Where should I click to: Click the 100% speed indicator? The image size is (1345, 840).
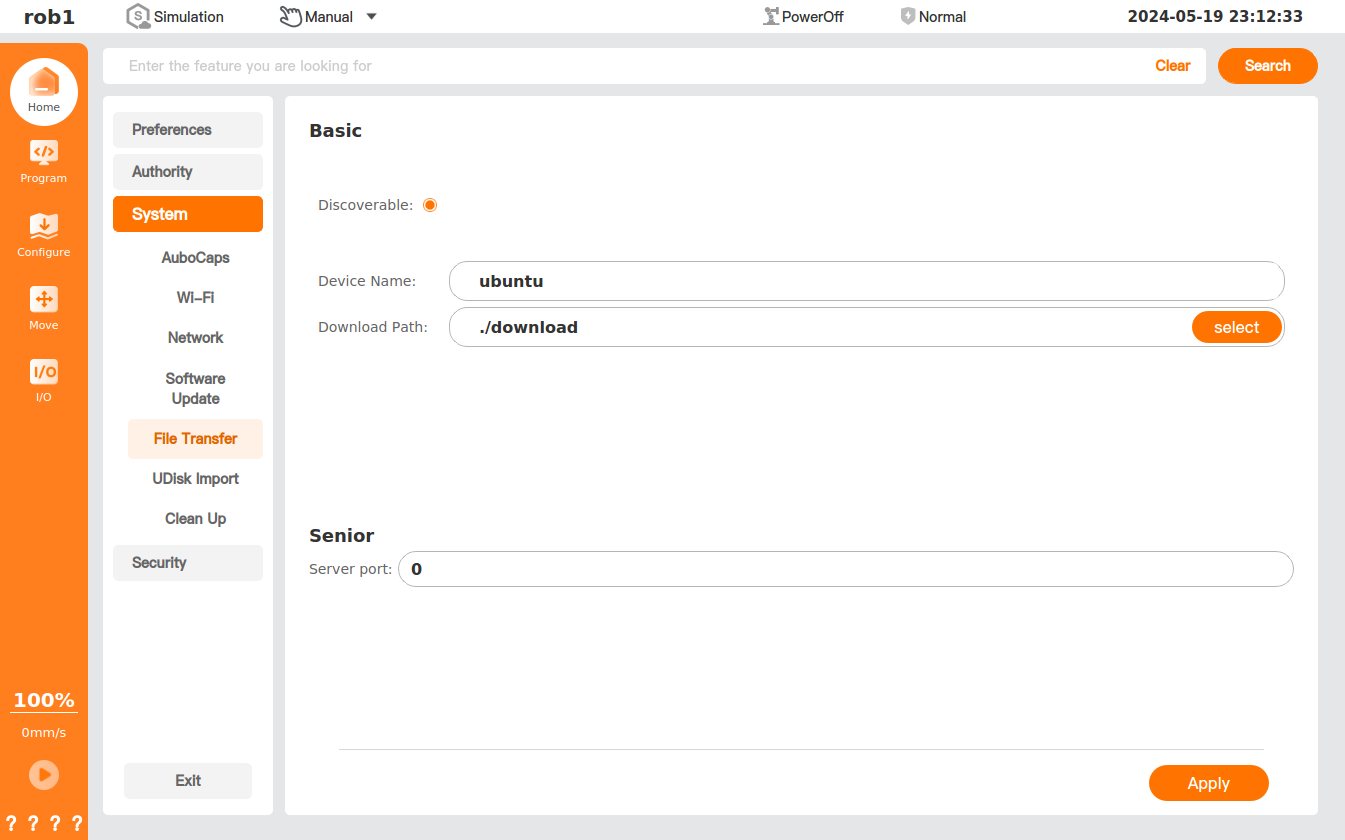[x=44, y=700]
